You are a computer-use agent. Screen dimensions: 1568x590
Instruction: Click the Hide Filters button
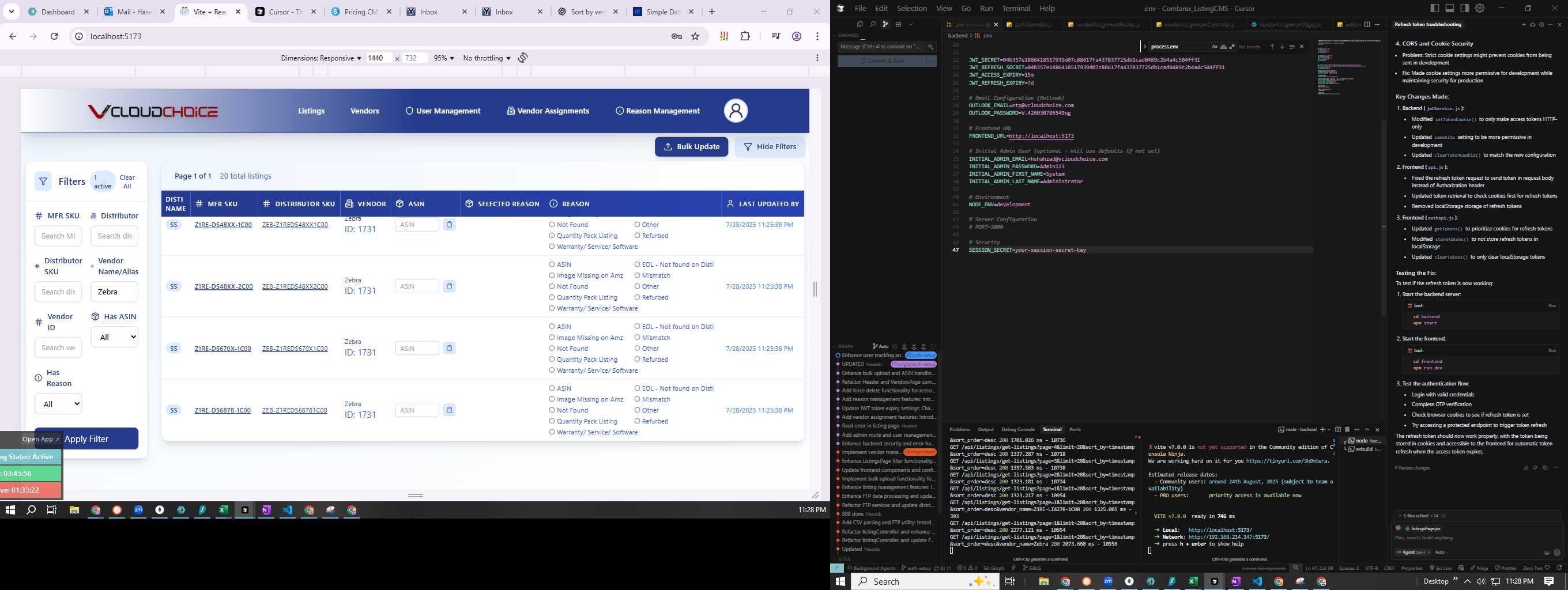(x=770, y=146)
